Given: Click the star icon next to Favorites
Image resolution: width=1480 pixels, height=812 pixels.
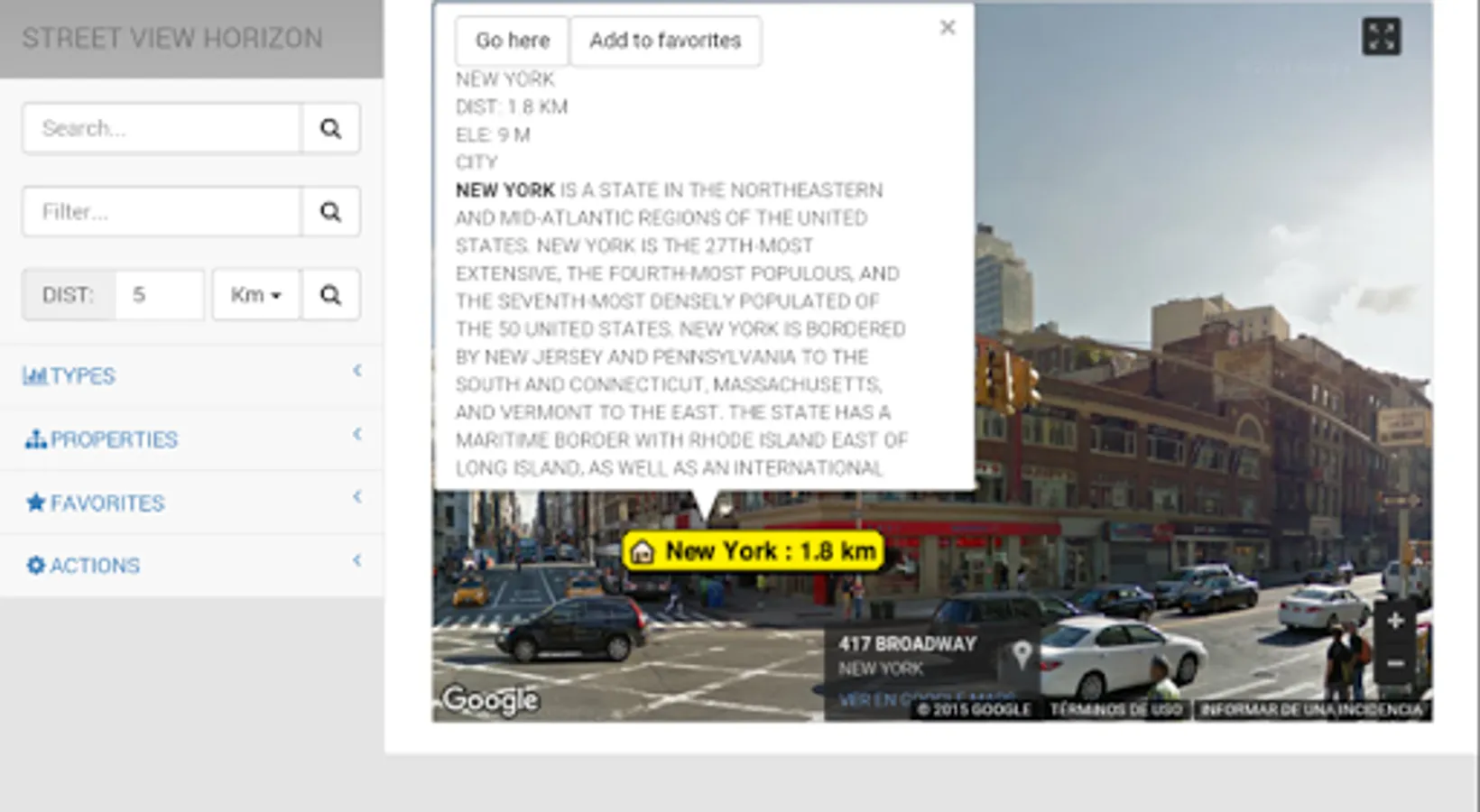Looking at the screenshot, I should coord(36,503).
